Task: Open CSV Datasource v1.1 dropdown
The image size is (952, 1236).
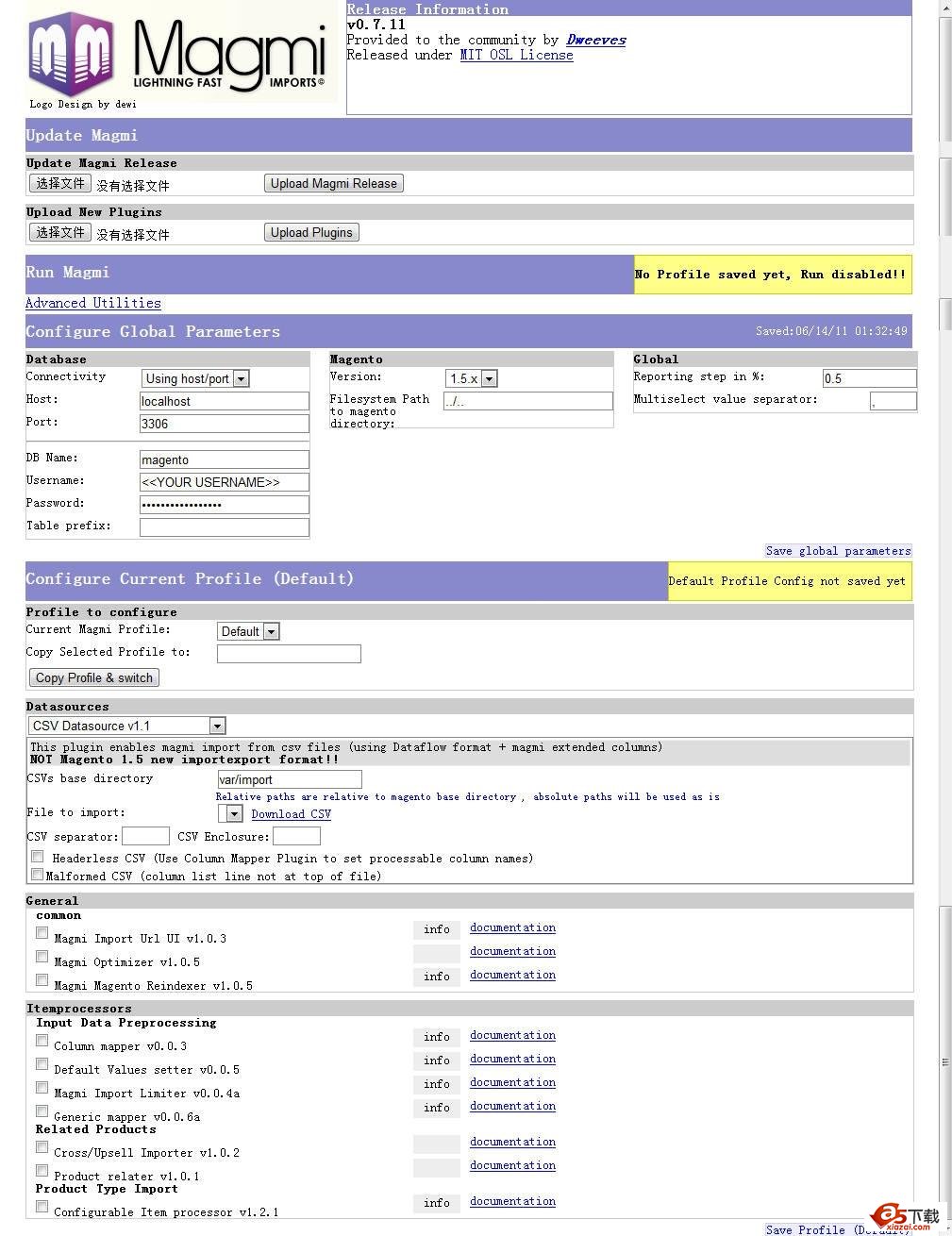Action: [x=126, y=726]
